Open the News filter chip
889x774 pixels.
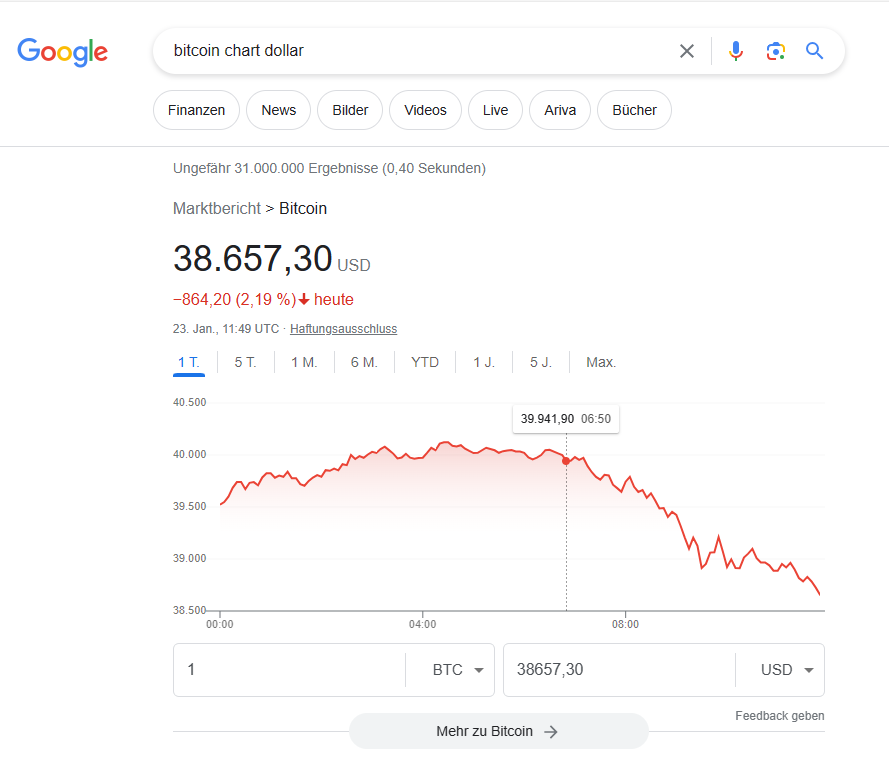(x=278, y=110)
